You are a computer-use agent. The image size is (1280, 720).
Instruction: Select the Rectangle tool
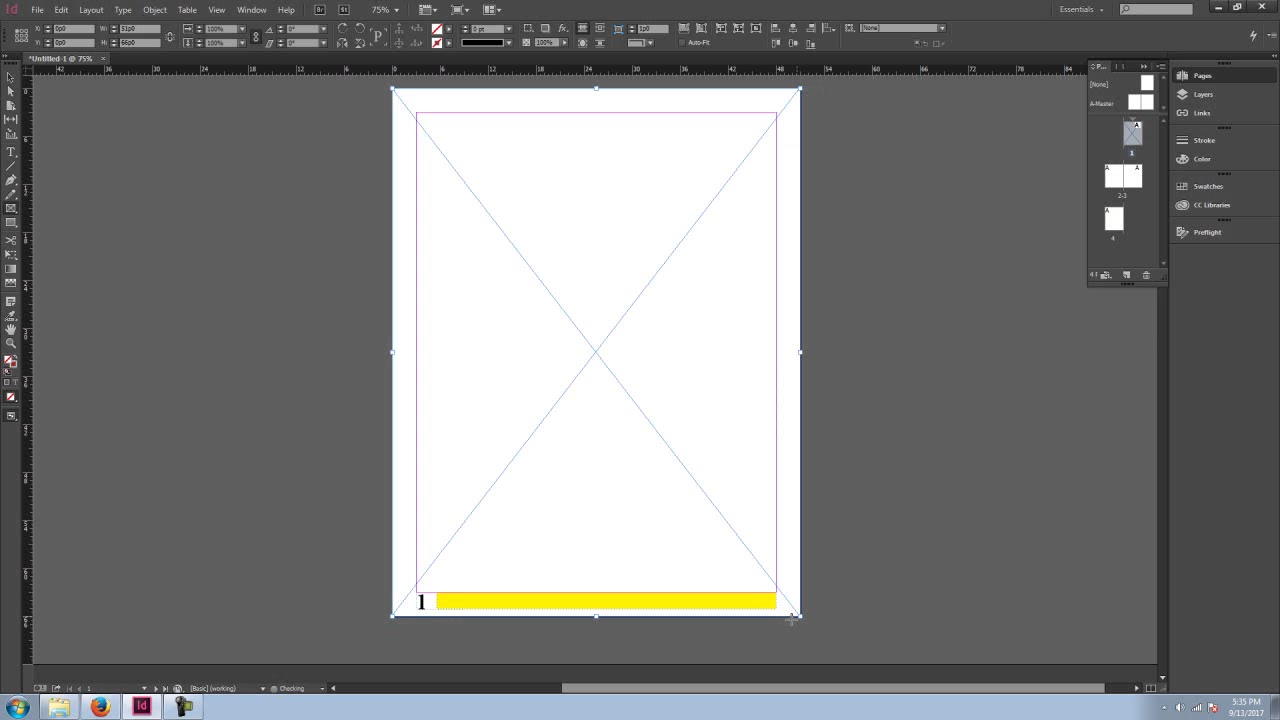[x=11, y=222]
